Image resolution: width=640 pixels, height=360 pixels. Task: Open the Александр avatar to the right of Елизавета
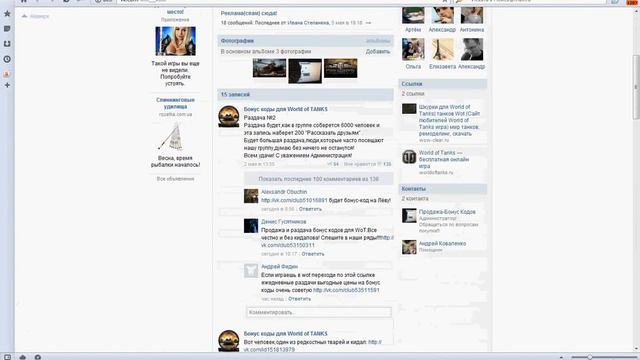(472, 49)
